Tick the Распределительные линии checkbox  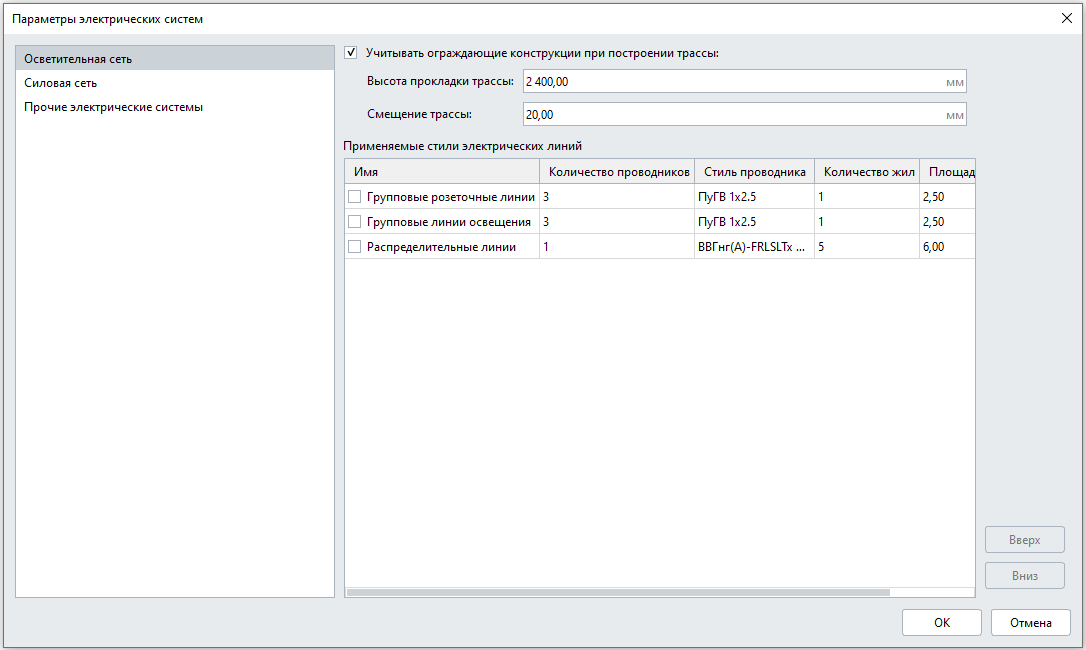coord(355,247)
